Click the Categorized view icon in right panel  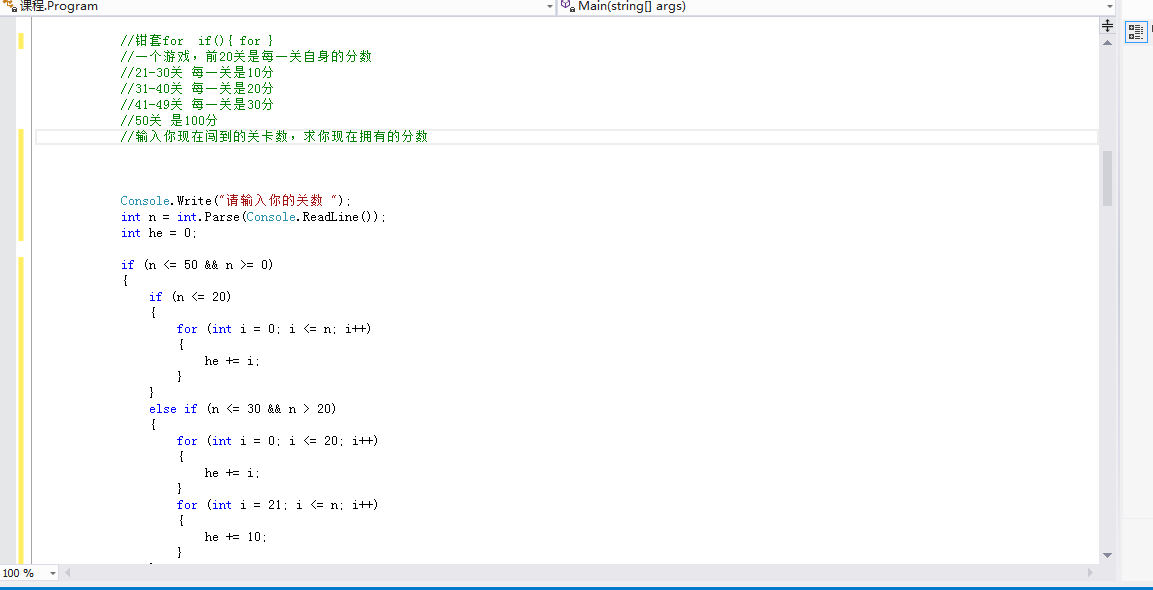point(1135,31)
